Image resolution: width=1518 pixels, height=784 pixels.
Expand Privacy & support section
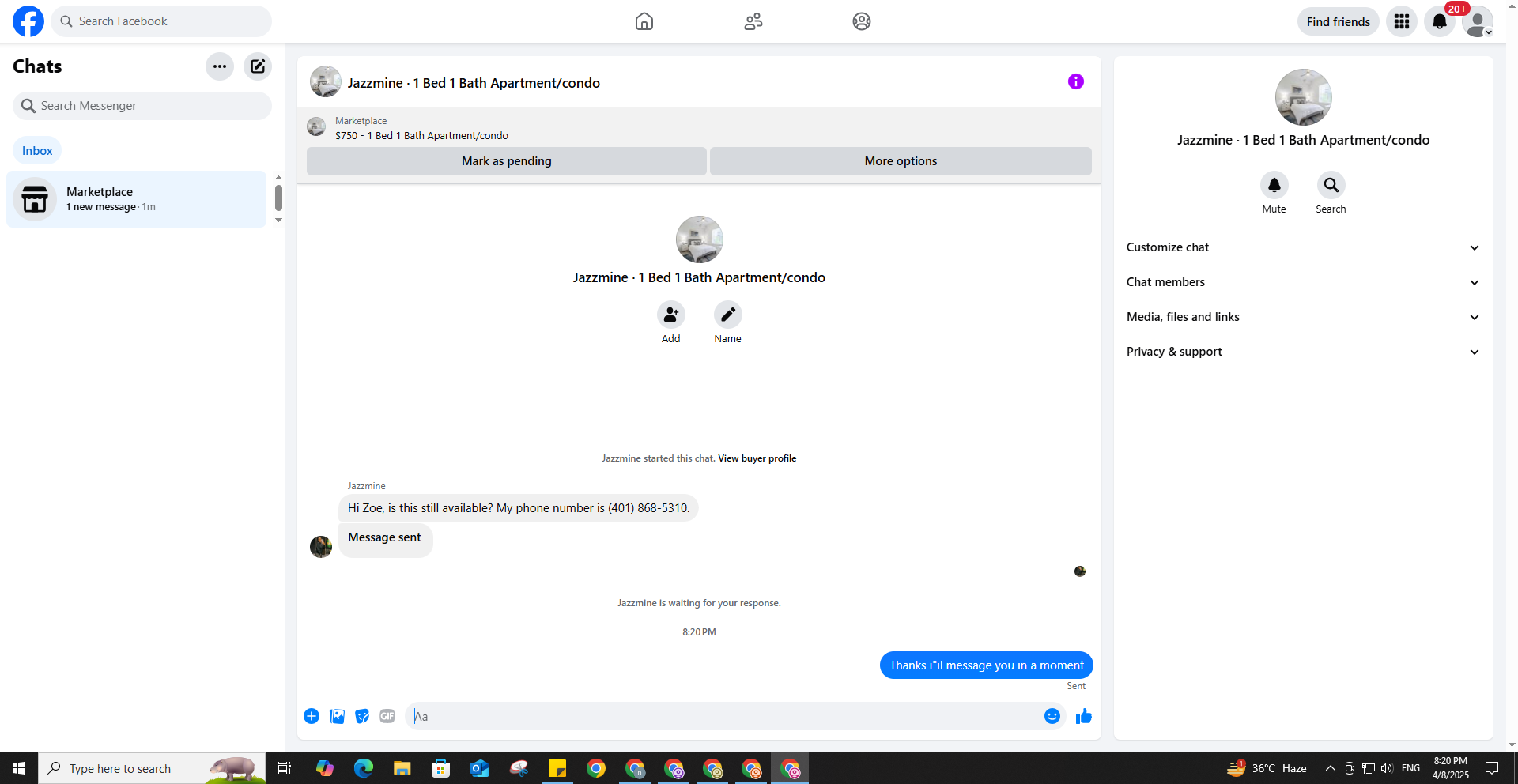coord(1303,352)
